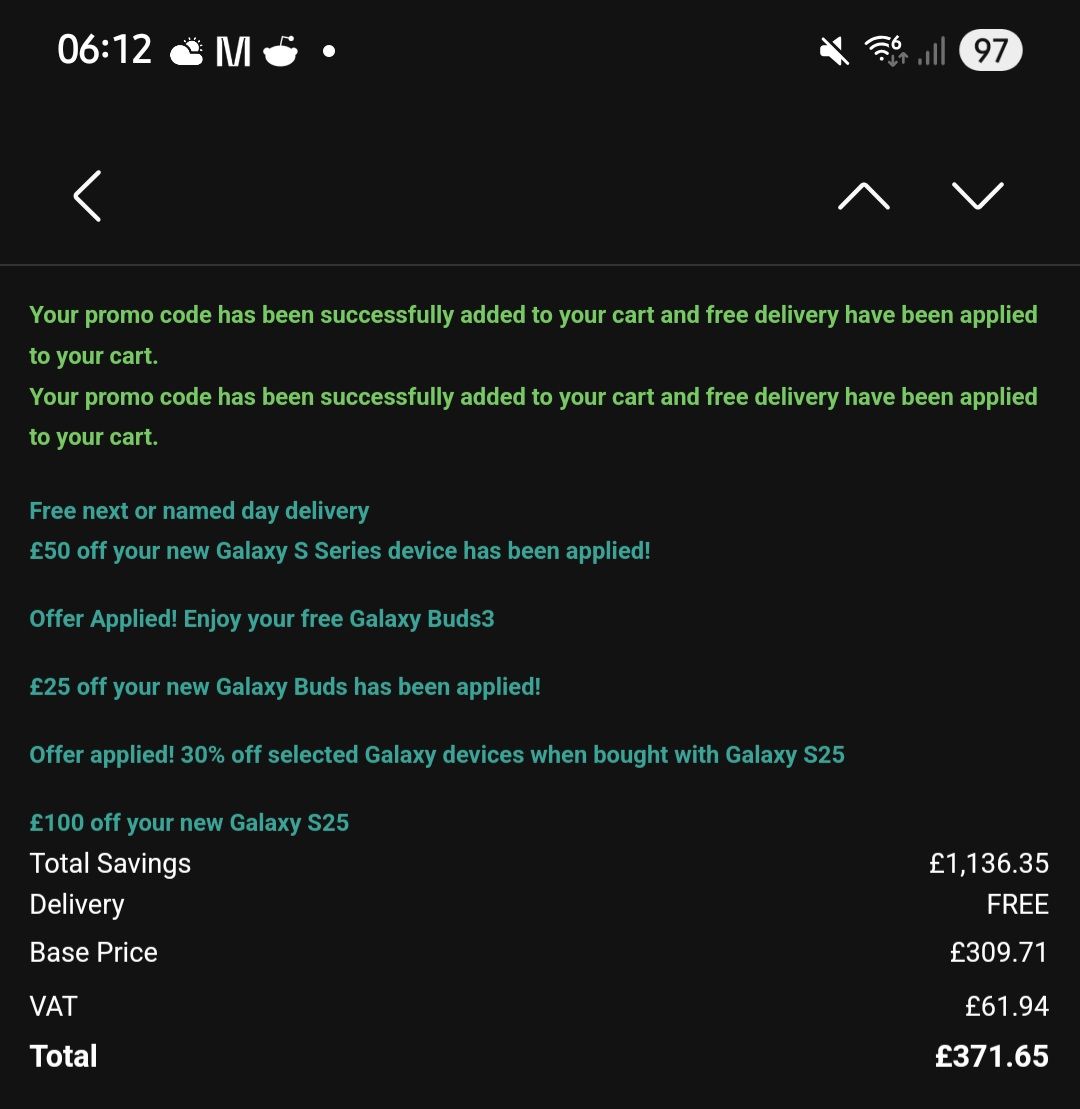Tap the muted sound status icon
The image size is (1080, 1109).
click(834, 51)
